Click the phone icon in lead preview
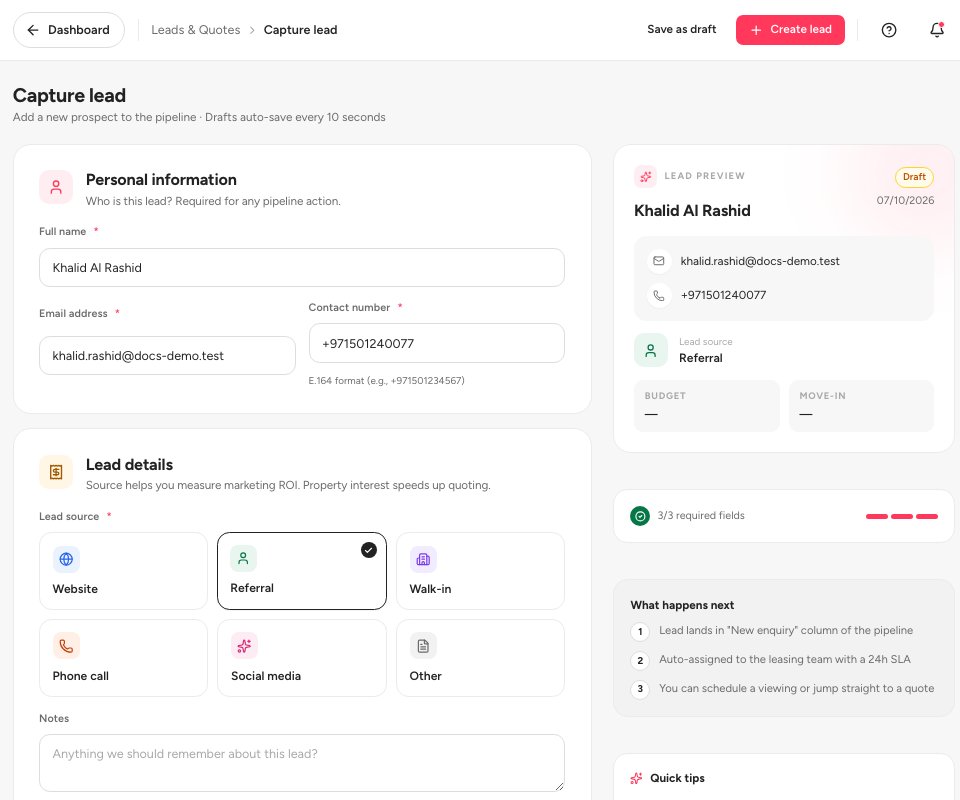Image resolution: width=960 pixels, height=800 pixels. point(659,295)
